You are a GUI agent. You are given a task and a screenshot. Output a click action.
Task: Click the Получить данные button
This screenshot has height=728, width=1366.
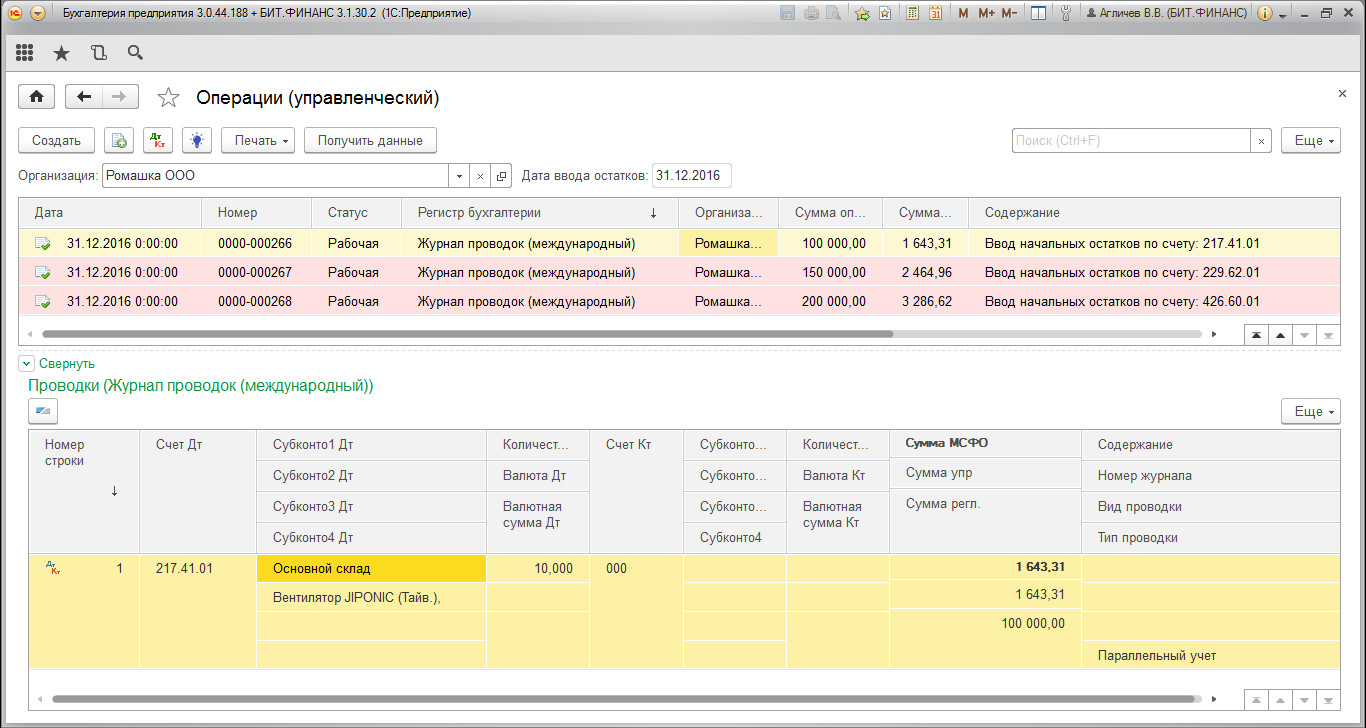(x=370, y=141)
